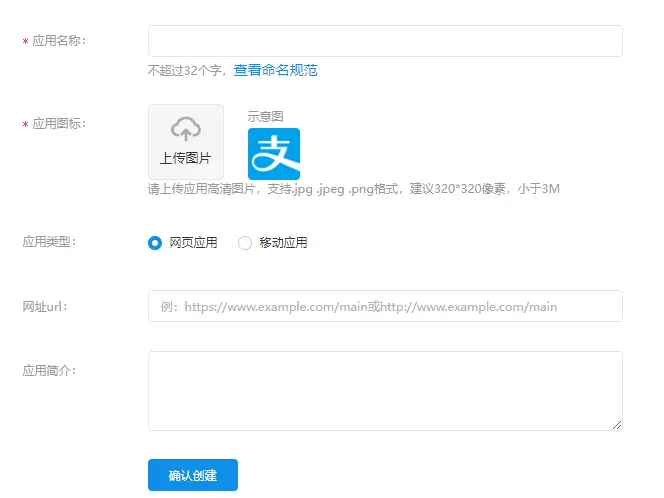Open the 查看命名规范 link
This screenshot has height=498, width=664.
click(x=275, y=70)
